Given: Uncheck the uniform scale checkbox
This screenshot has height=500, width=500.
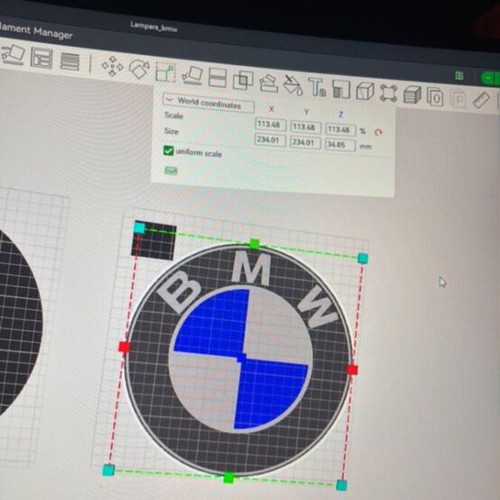Looking at the screenshot, I should [168, 151].
